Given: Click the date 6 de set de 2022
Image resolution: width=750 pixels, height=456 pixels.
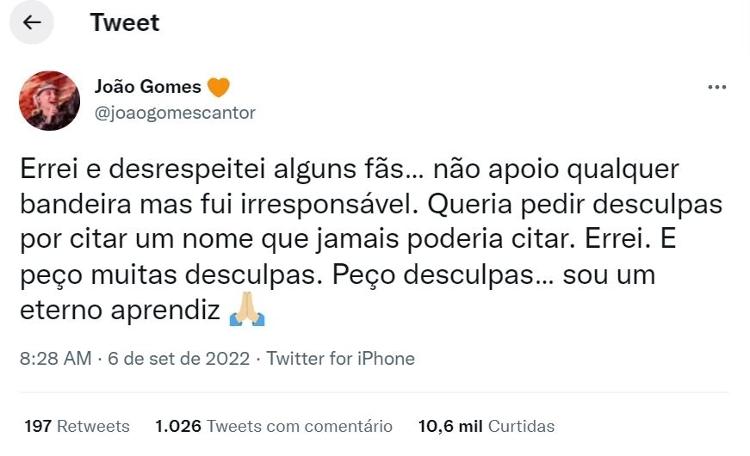Looking at the screenshot, I should (x=177, y=358).
